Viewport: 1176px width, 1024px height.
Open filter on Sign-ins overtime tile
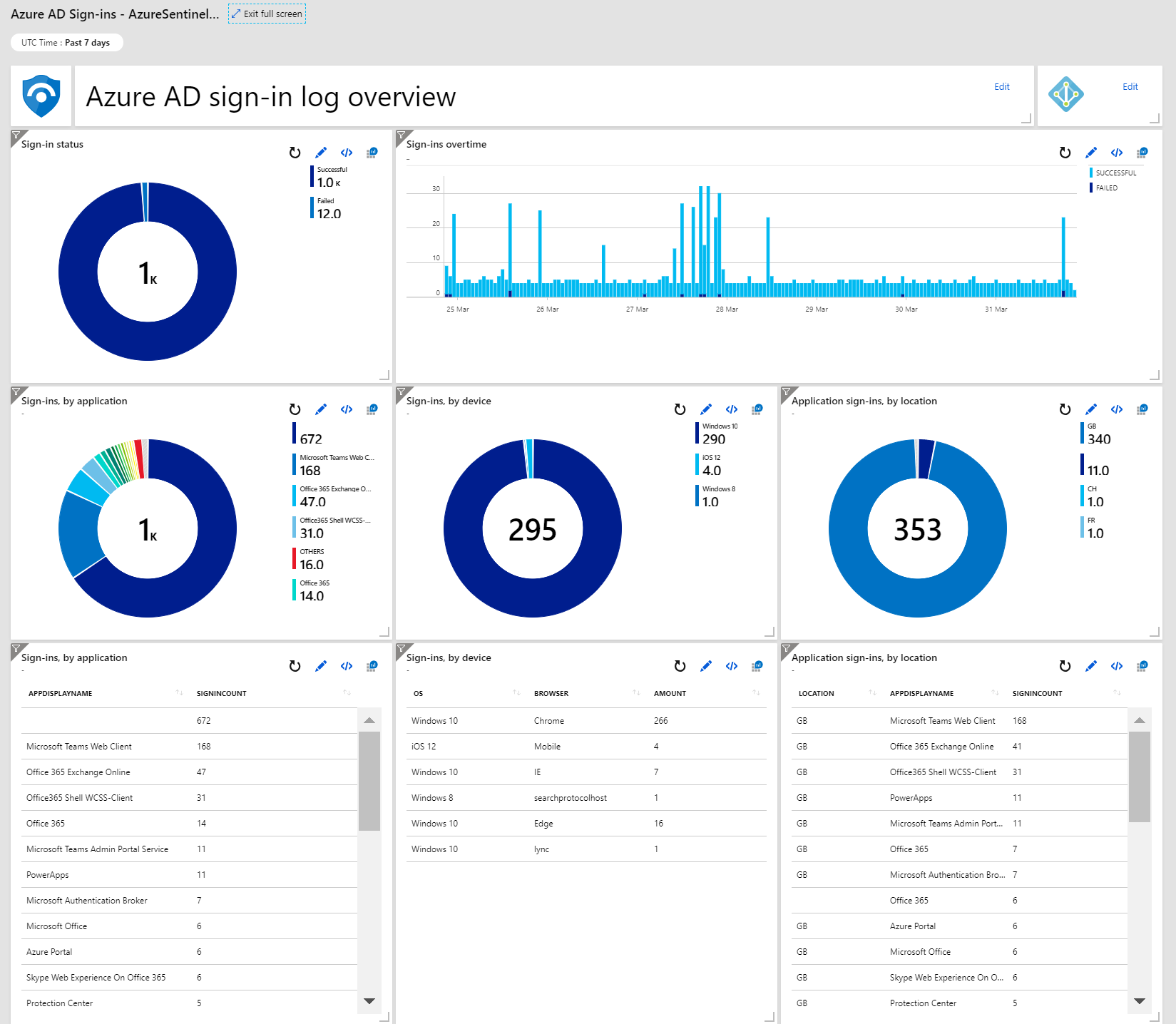(x=402, y=135)
